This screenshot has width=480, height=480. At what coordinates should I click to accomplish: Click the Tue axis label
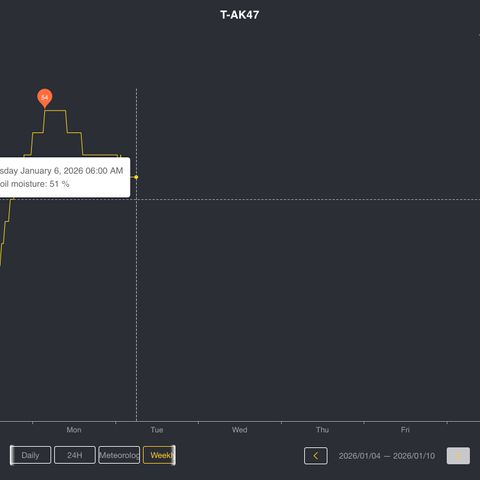pyautogui.click(x=157, y=430)
